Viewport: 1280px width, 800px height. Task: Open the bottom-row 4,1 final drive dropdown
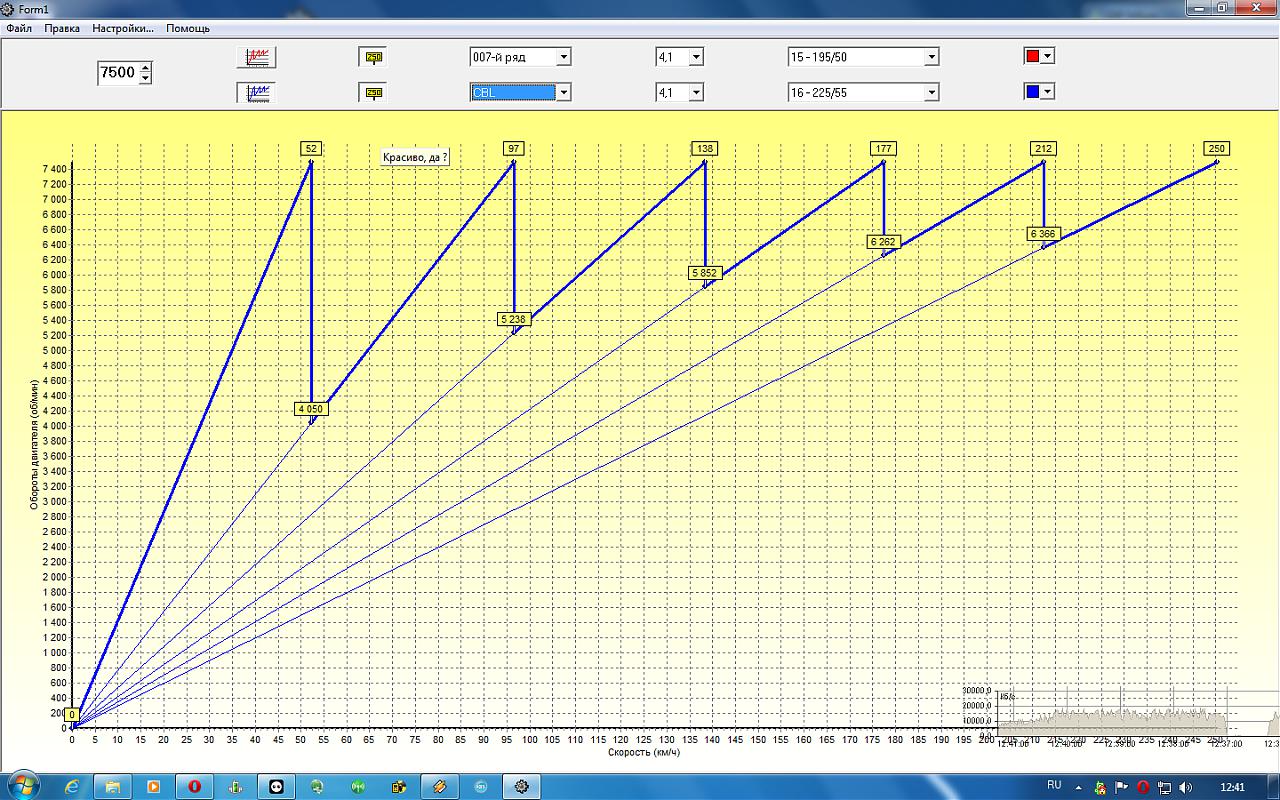point(696,92)
